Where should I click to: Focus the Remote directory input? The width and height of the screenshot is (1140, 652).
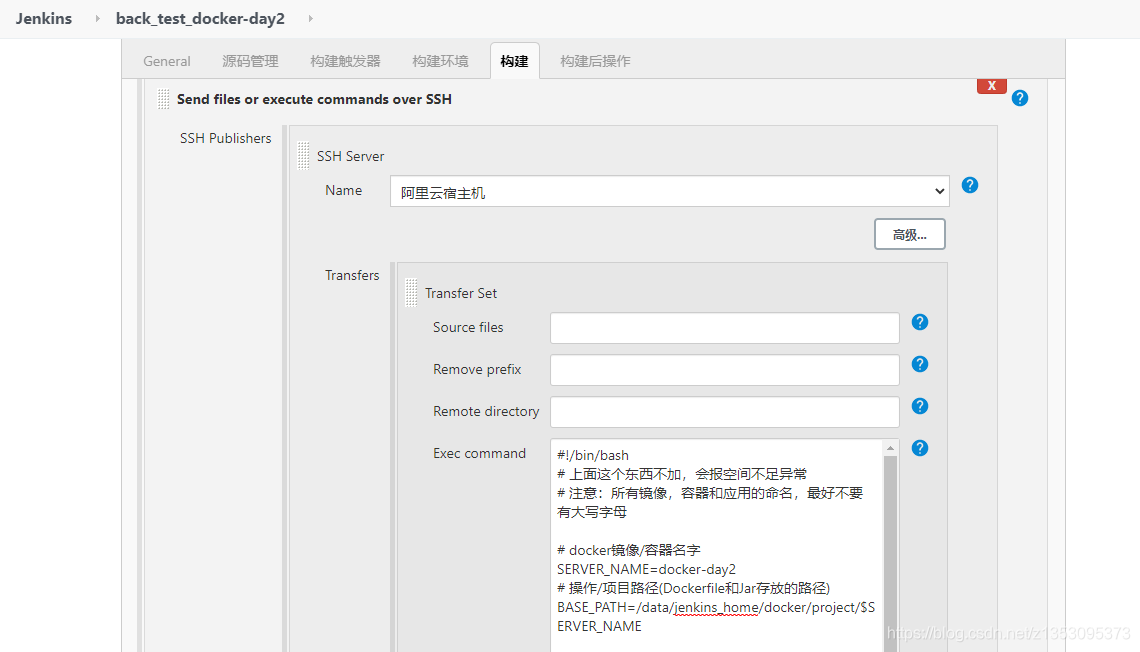[725, 412]
